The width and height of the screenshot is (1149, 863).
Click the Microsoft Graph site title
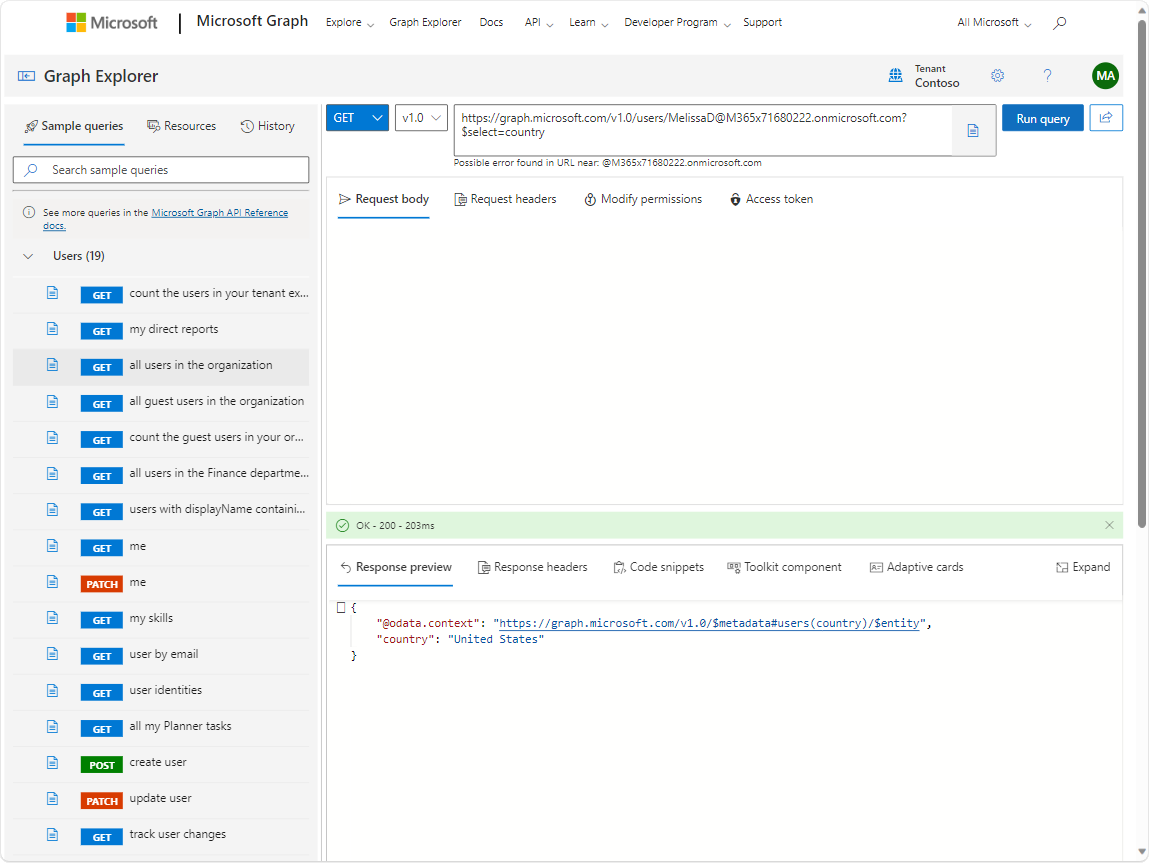tap(252, 21)
